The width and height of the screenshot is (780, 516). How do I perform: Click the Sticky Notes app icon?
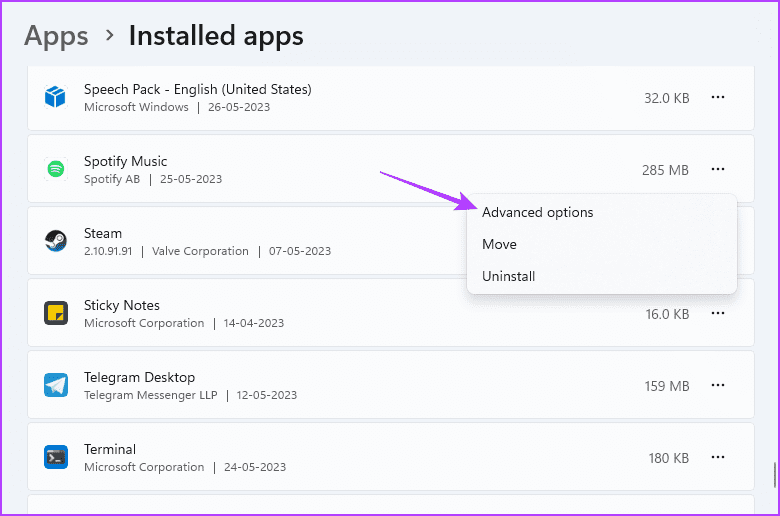(x=55, y=313)
